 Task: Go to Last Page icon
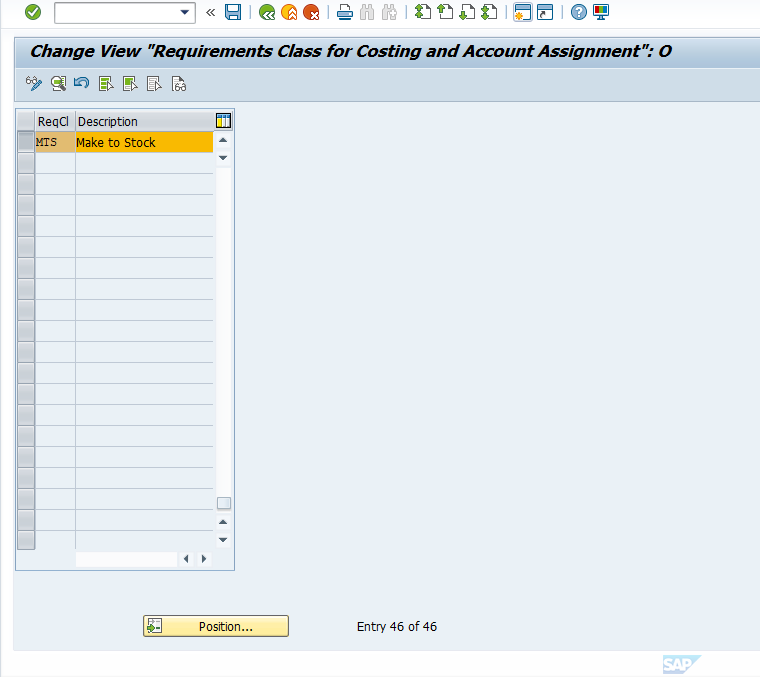click(x=490, y=12)
